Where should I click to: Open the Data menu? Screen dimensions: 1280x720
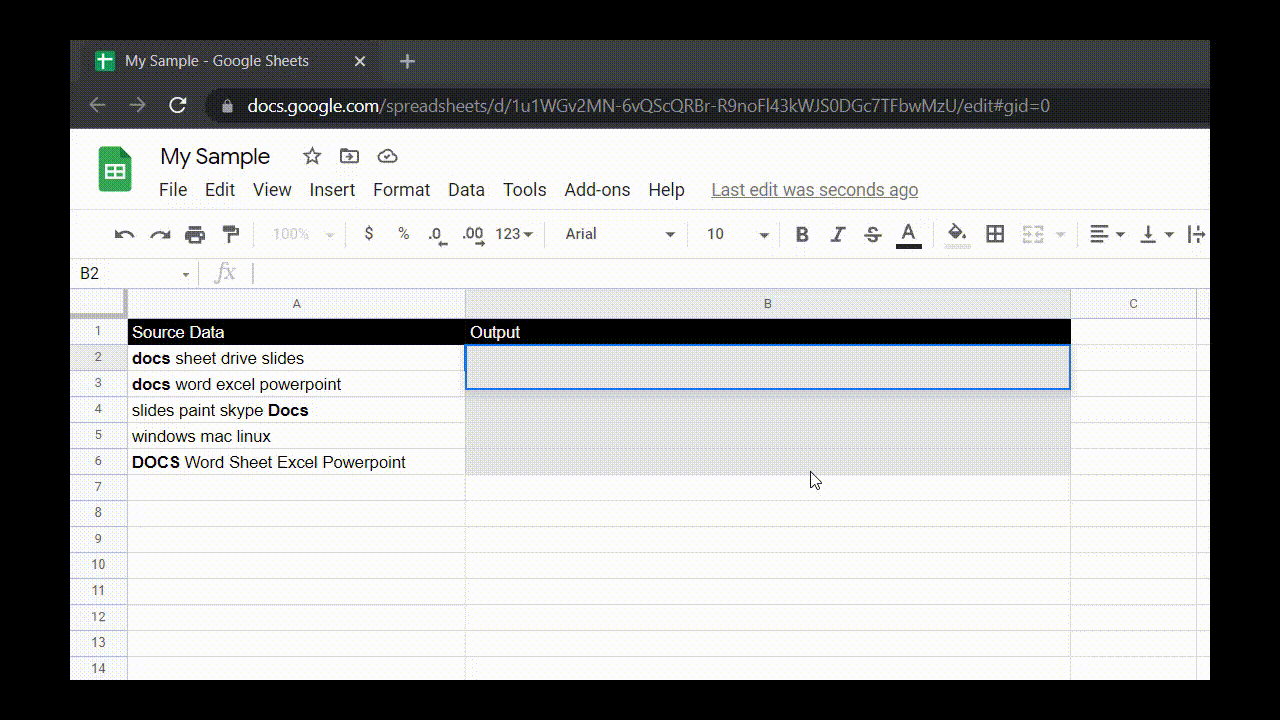click(x=466, y=190)
